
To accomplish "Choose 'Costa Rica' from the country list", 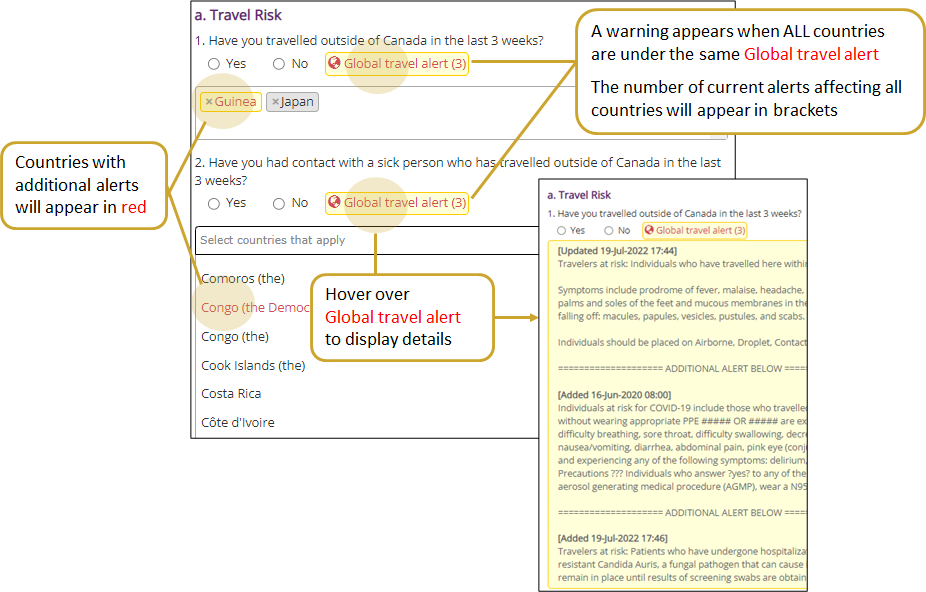I will click(232, 394).
